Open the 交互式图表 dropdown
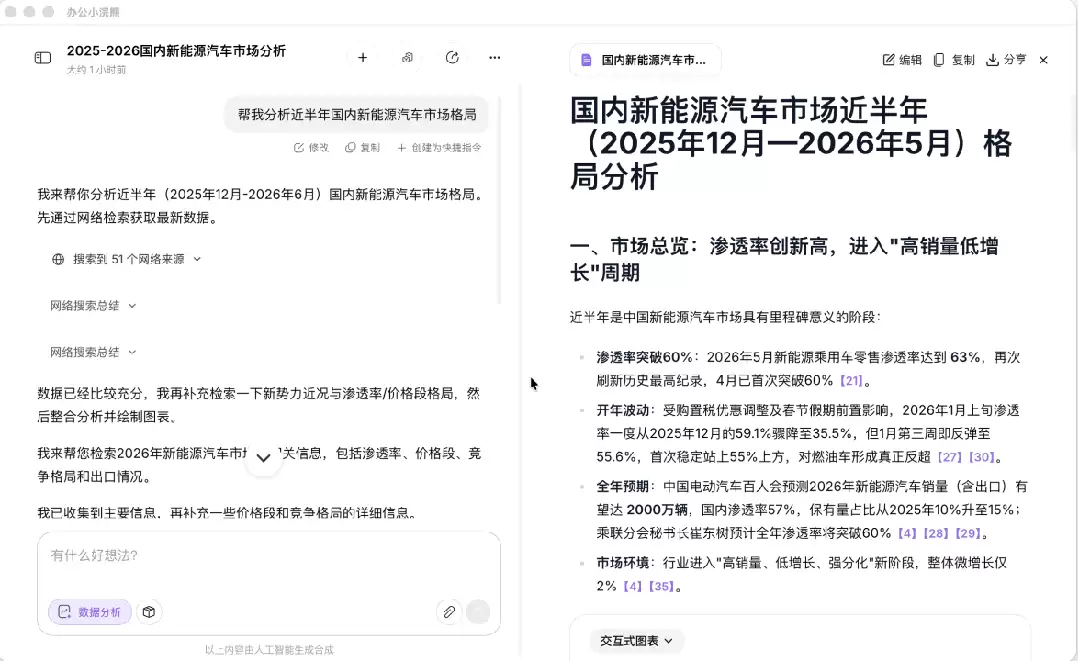1079x661 pixels. point(636,641)
